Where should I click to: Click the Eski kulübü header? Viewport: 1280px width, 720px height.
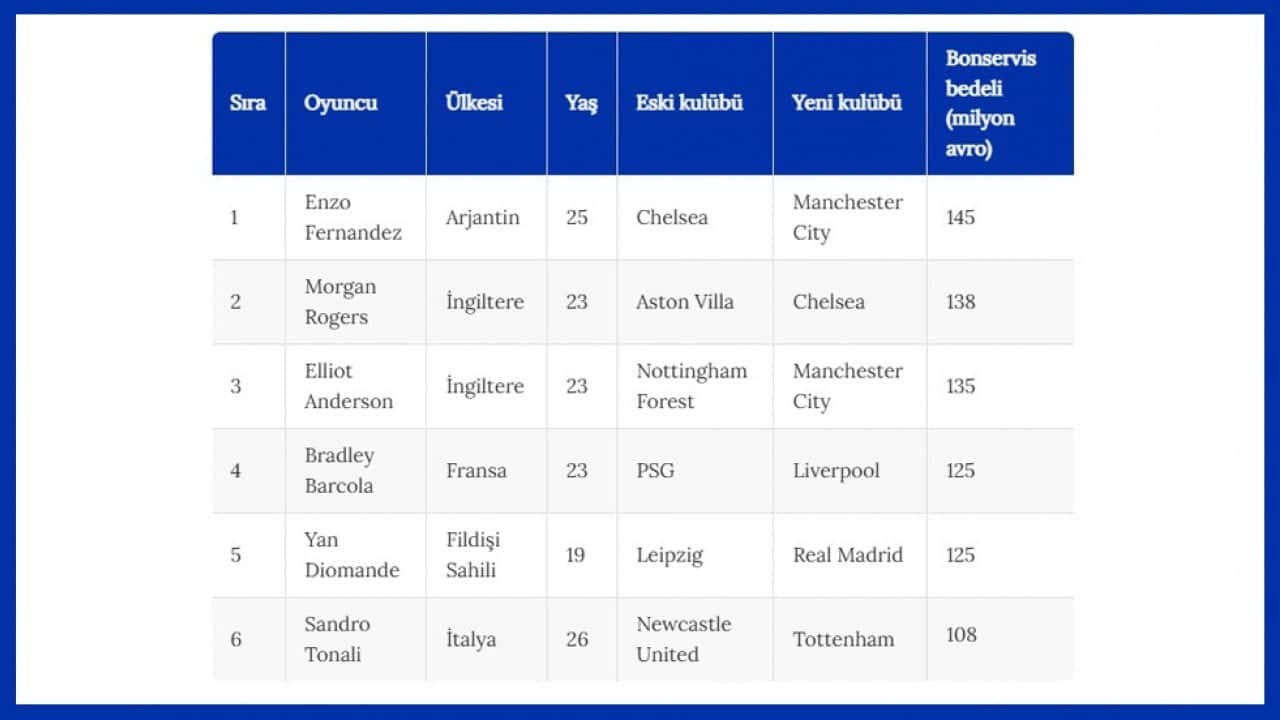pos(689,102)
